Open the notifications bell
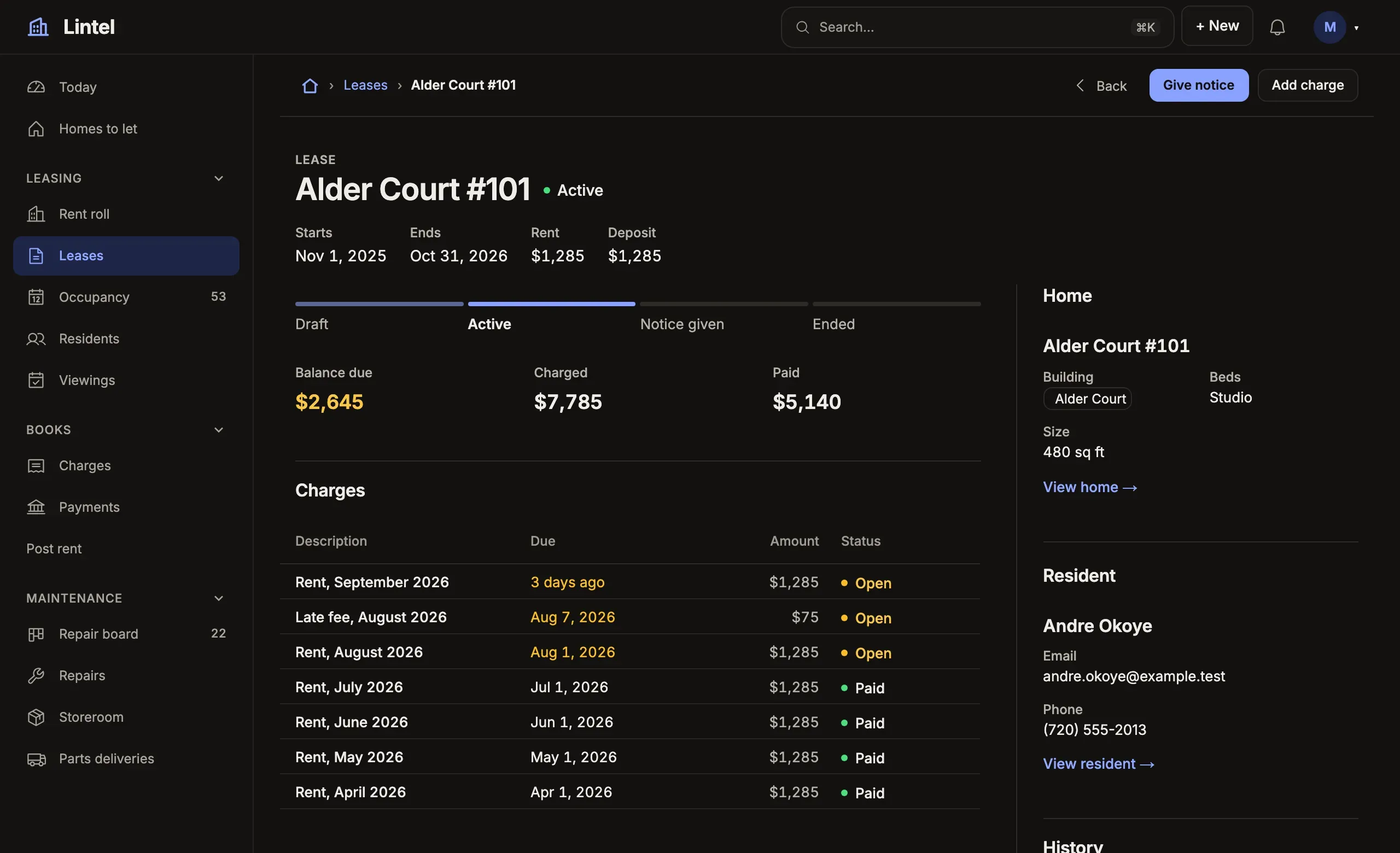 point(1277,27)
